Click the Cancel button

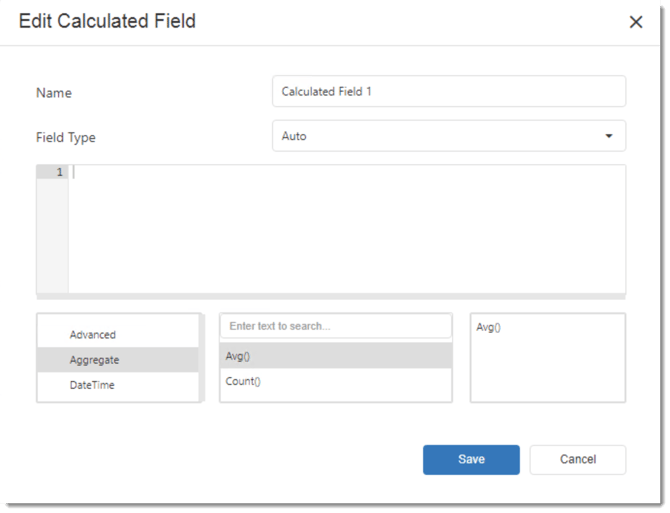point(578,460)
